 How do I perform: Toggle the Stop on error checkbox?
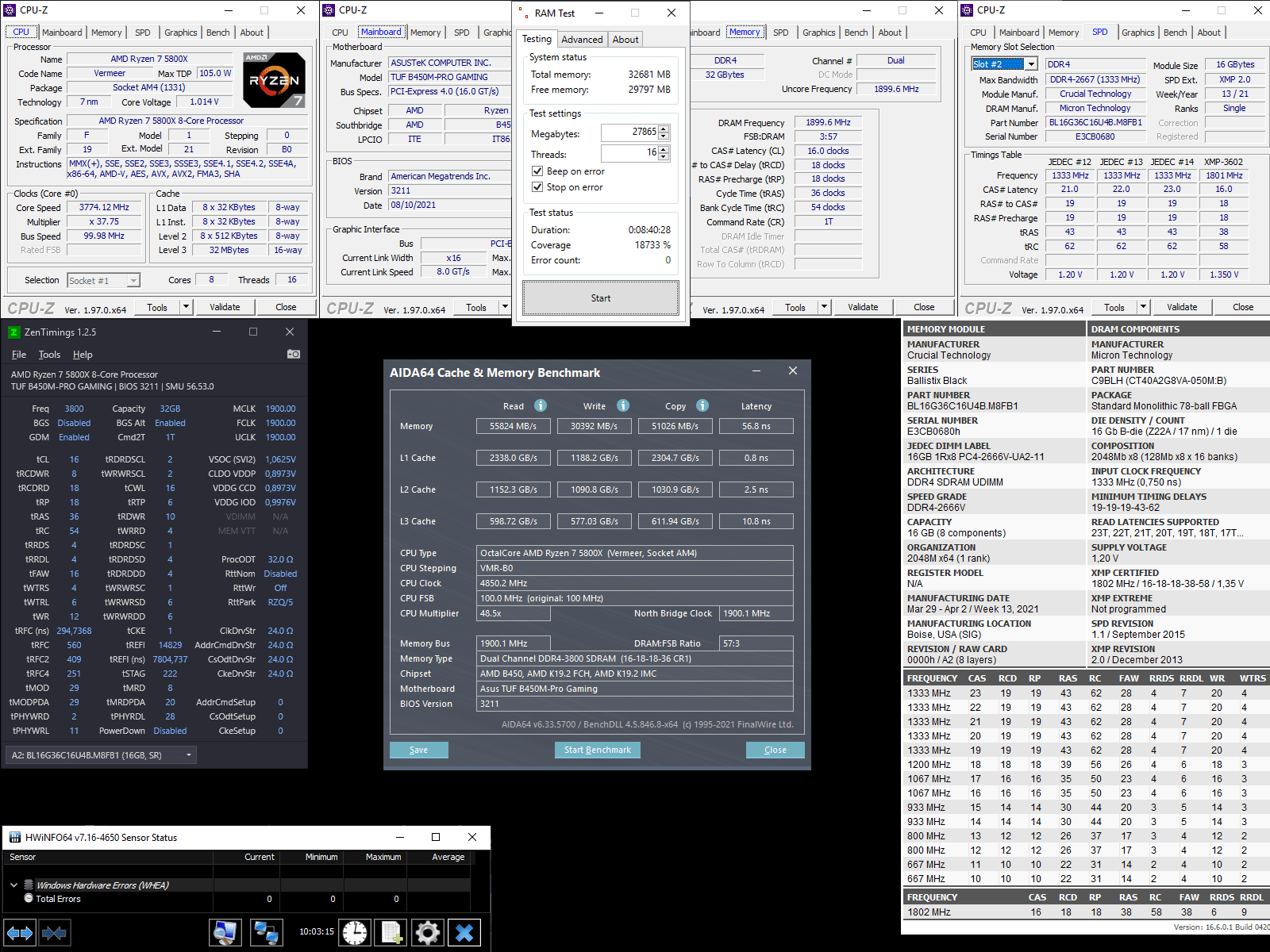tap(537, 187)
